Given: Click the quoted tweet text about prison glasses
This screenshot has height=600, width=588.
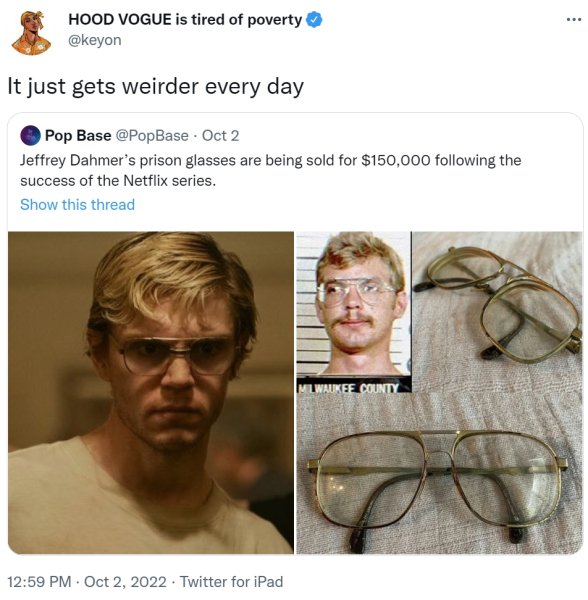Looking at the screenshot, I should pos(270,170).
